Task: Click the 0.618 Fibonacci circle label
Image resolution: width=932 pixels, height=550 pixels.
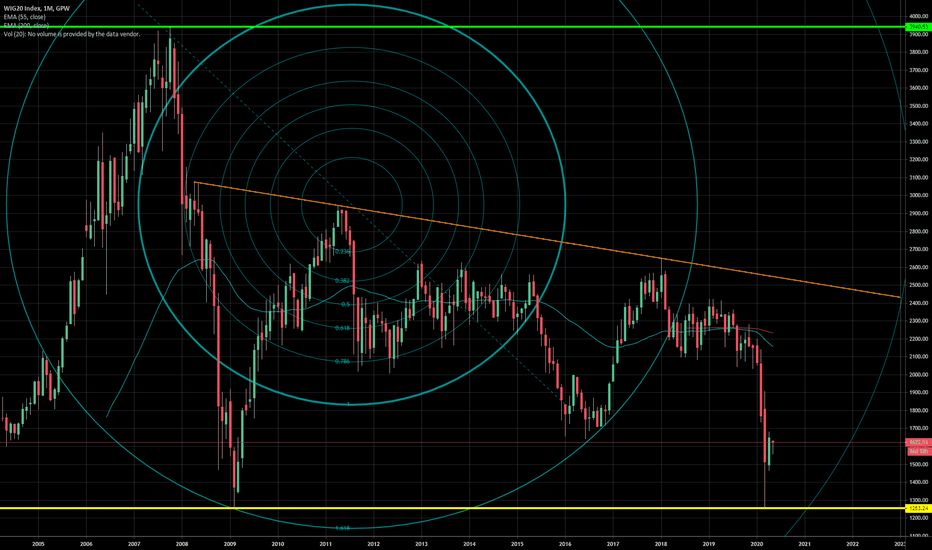Action: click(342, 328)
